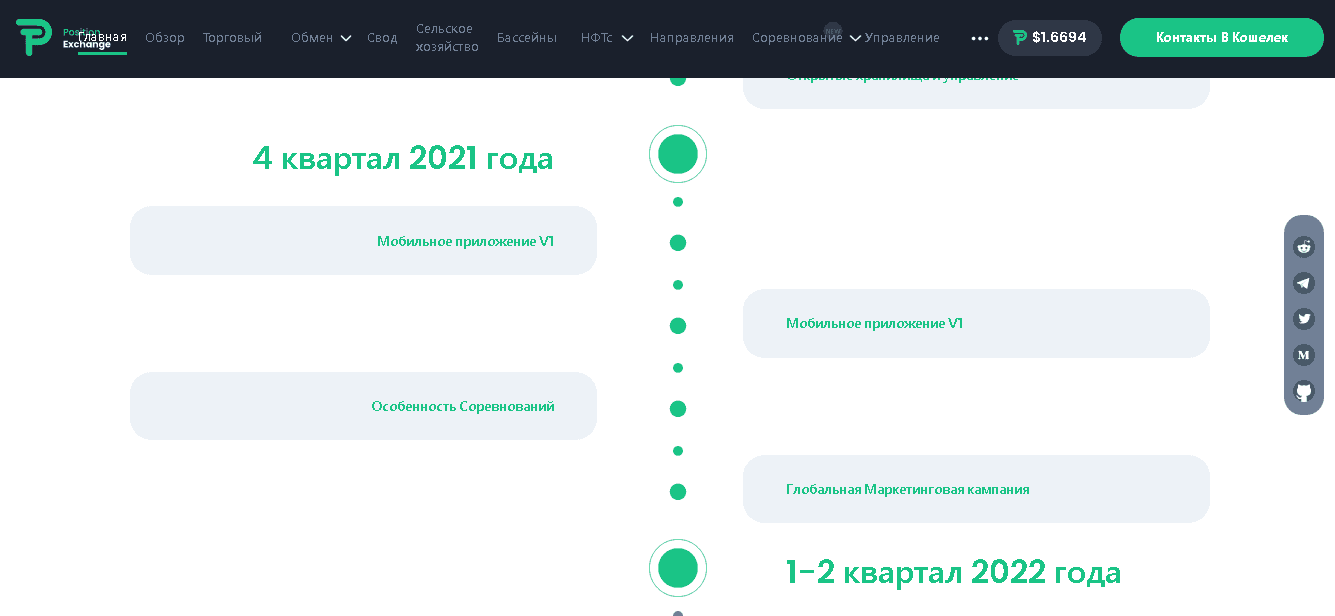
Task: Select the 4 квартал 2021 timeline marker
Action: pyautogui.click(x=678, y=154)
